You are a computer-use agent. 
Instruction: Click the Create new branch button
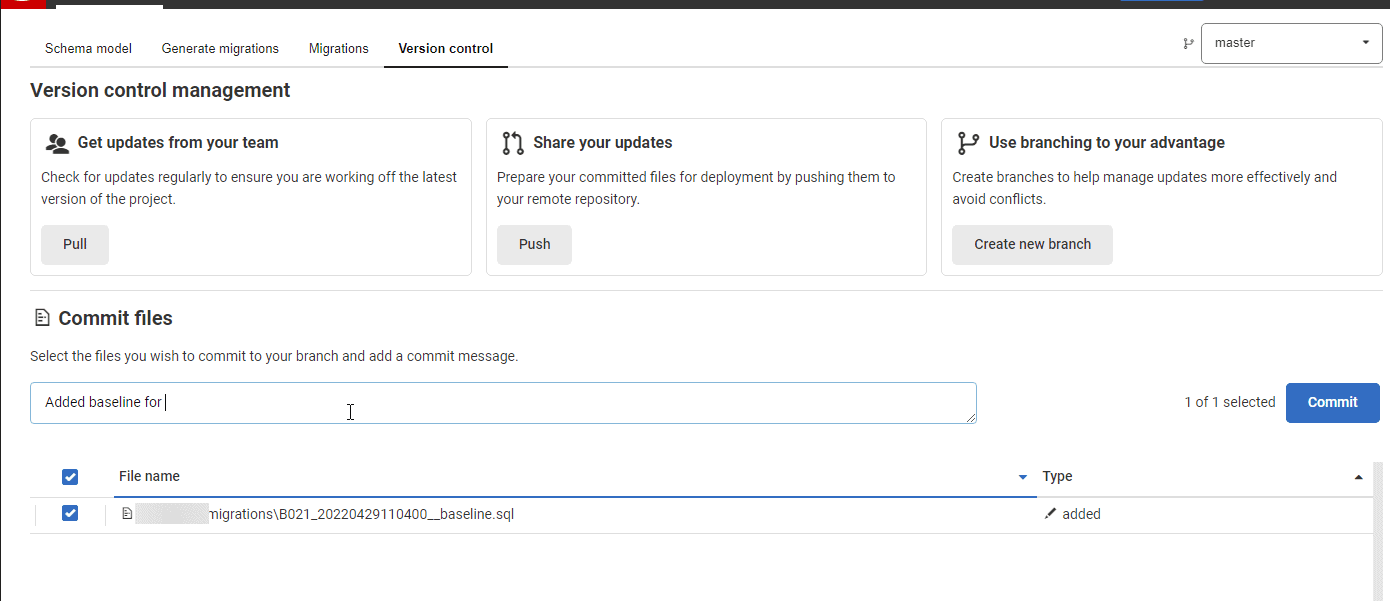(x=1032, y=245)
